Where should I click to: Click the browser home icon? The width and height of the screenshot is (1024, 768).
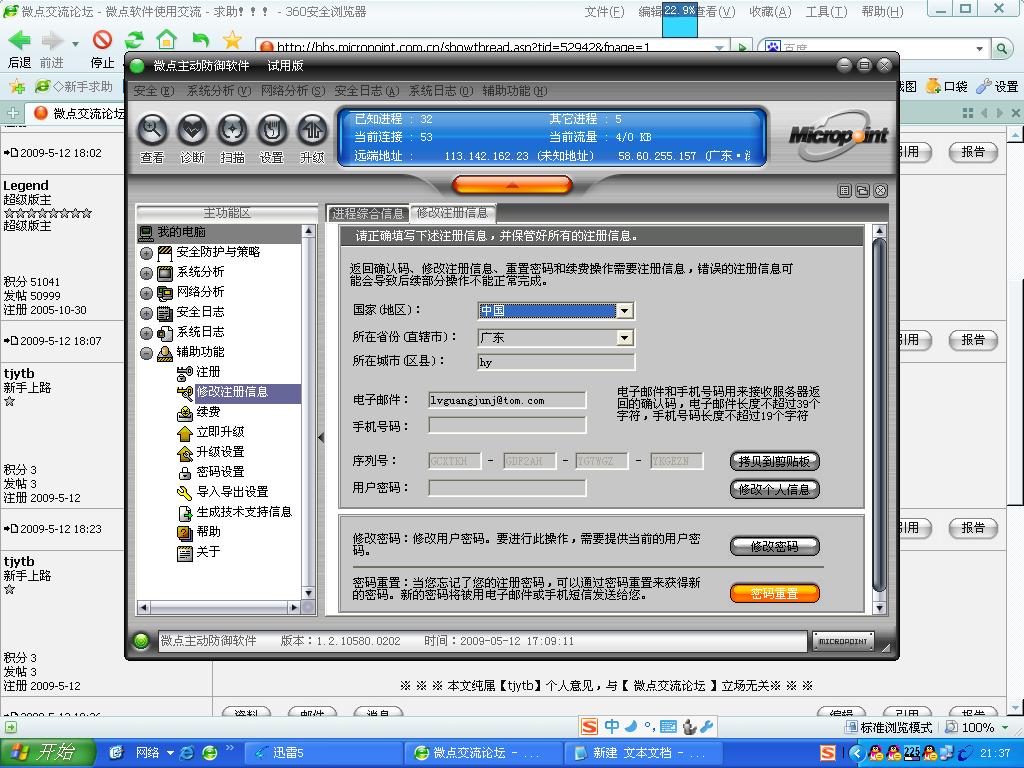click(x=167, y=40)
